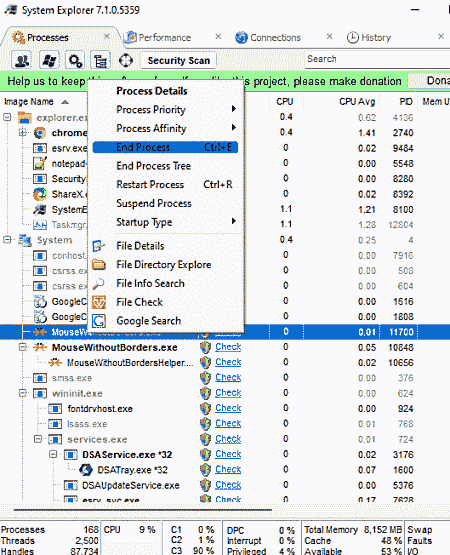450x555 pixels.
Task: Select End Process from context menu
Action: [x=165, y=147]
